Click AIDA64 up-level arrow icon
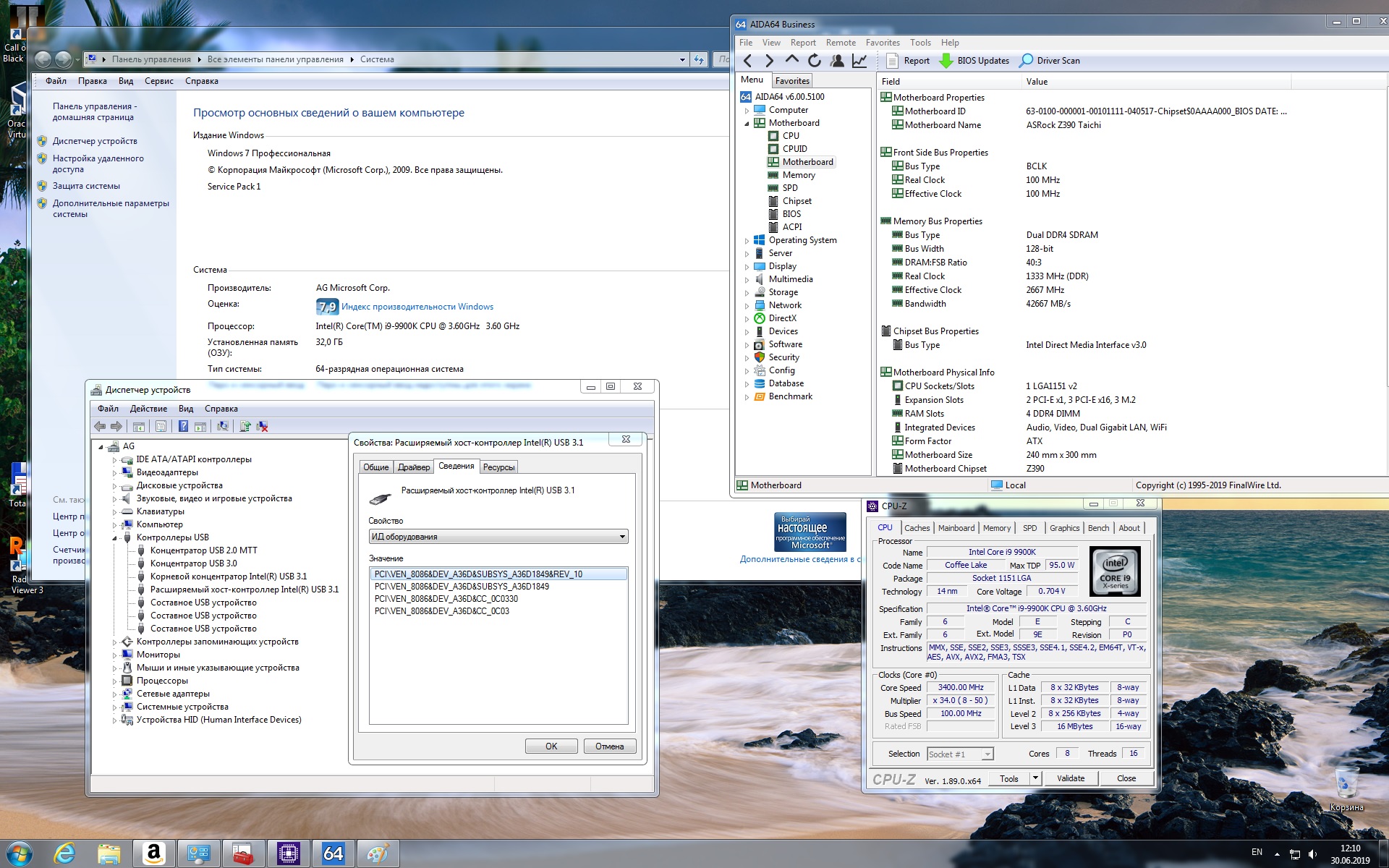This screenshot has height=868, width=1389. pyautogui.click(x=792, y=61)
